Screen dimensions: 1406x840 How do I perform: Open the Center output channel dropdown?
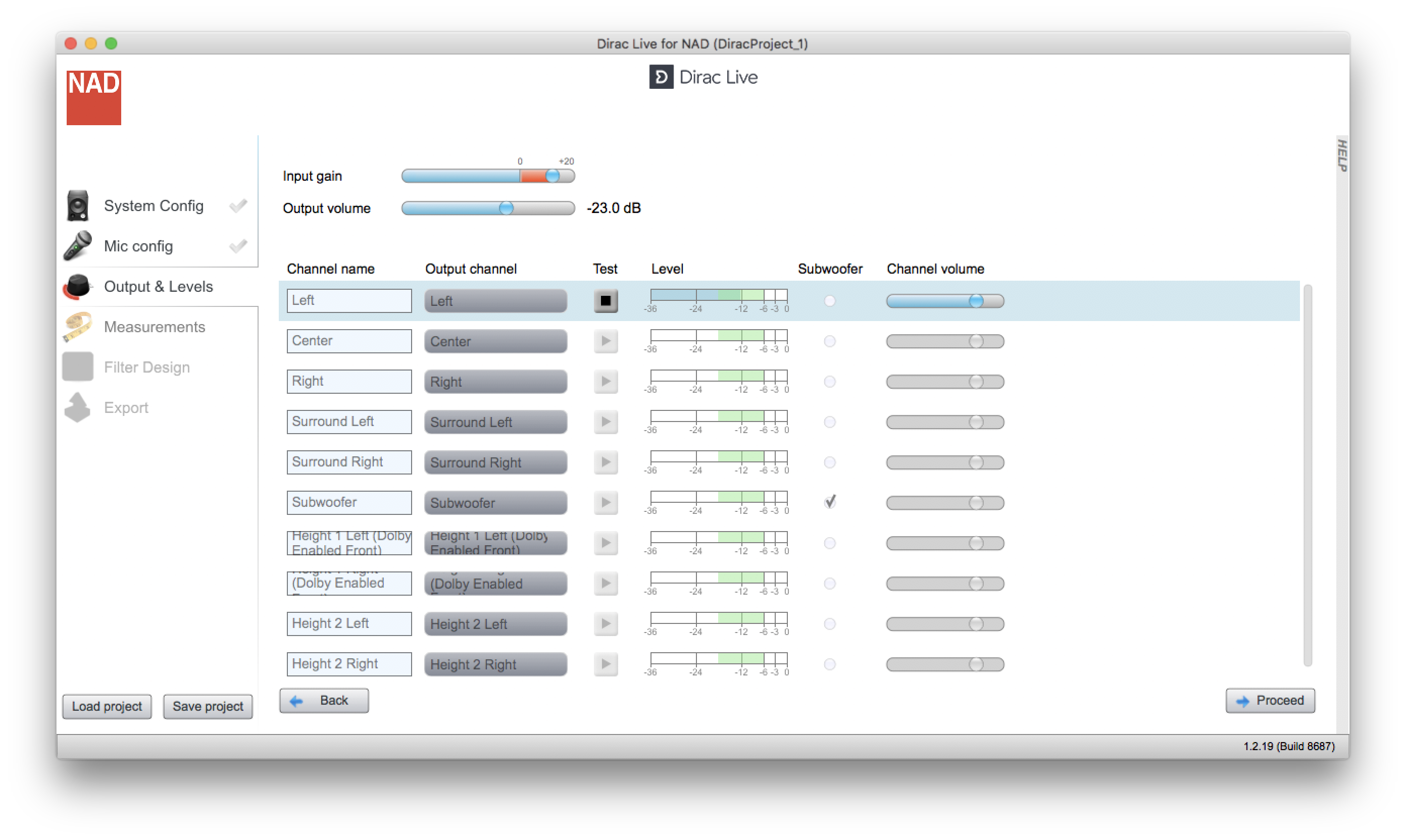[495, 341]
